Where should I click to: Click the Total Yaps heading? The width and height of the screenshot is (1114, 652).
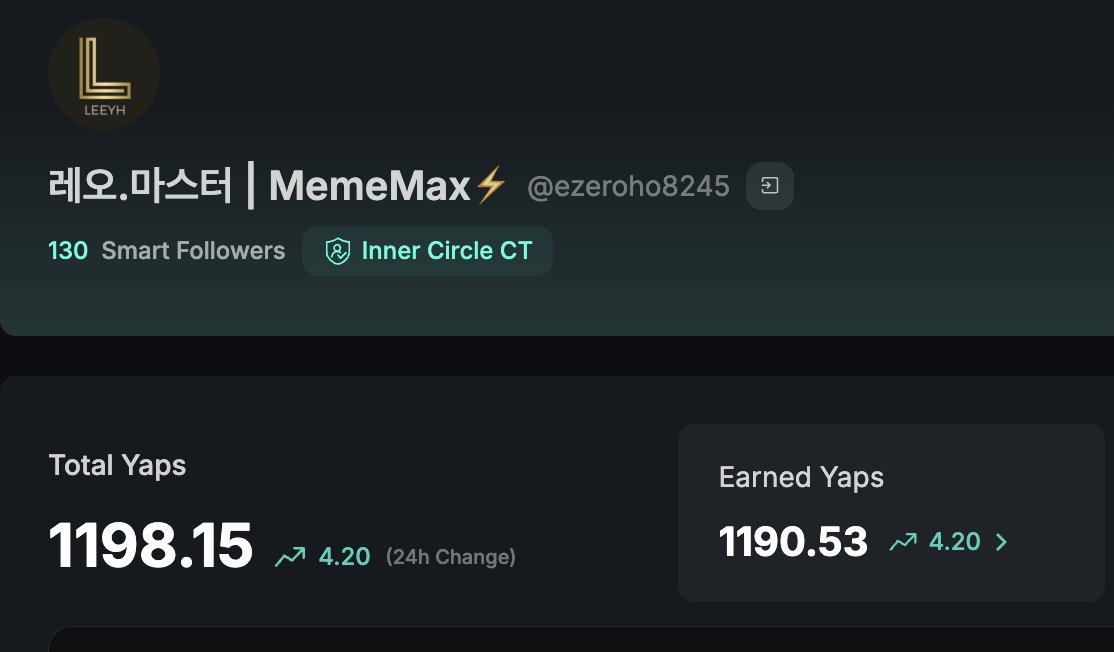click(117, 465)
